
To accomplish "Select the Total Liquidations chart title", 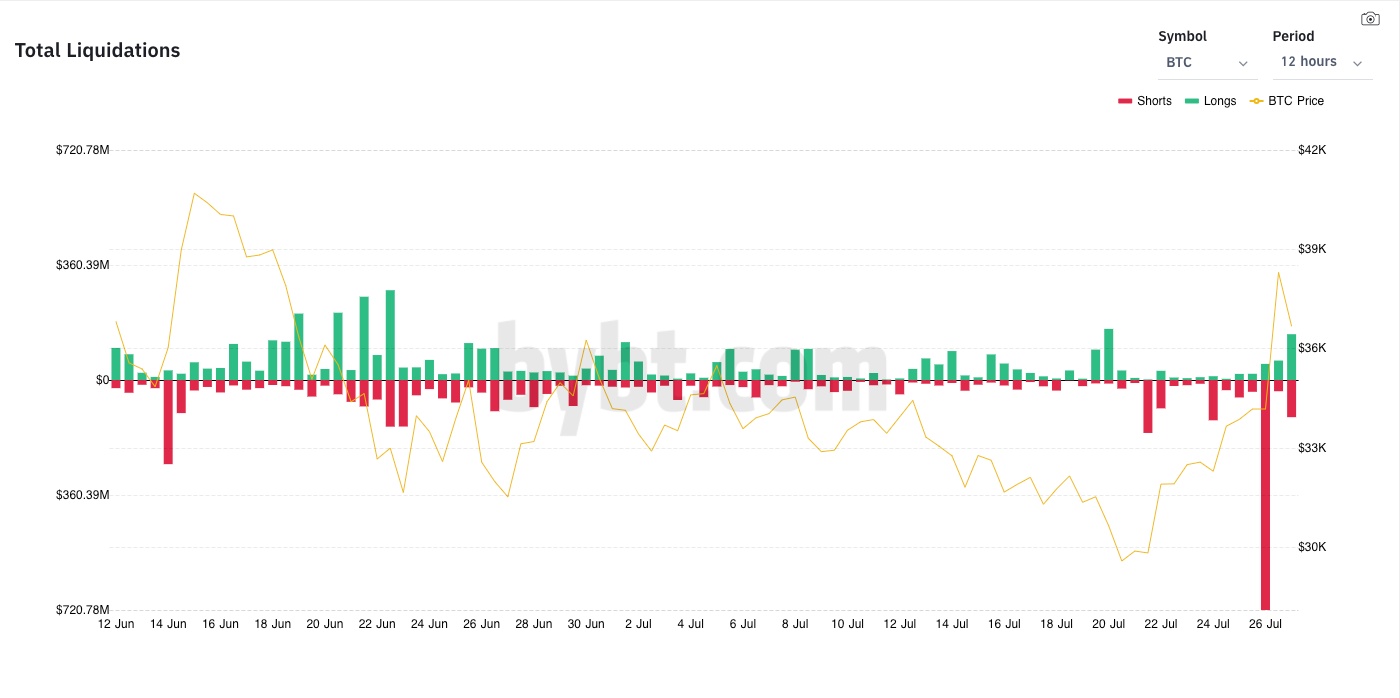I will coord(97,50).
